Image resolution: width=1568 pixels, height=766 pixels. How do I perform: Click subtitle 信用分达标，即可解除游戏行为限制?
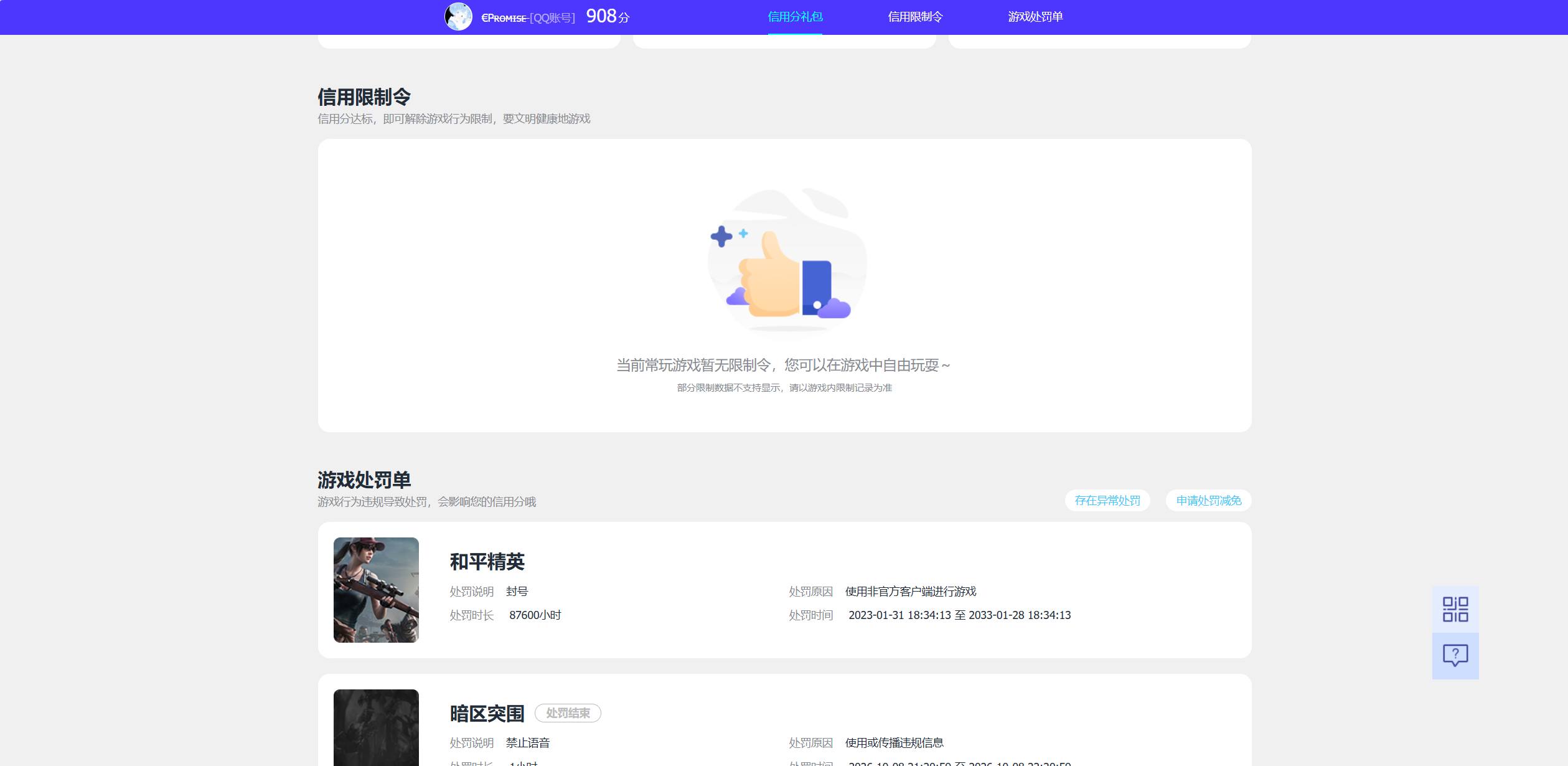[x=454, y=118]
